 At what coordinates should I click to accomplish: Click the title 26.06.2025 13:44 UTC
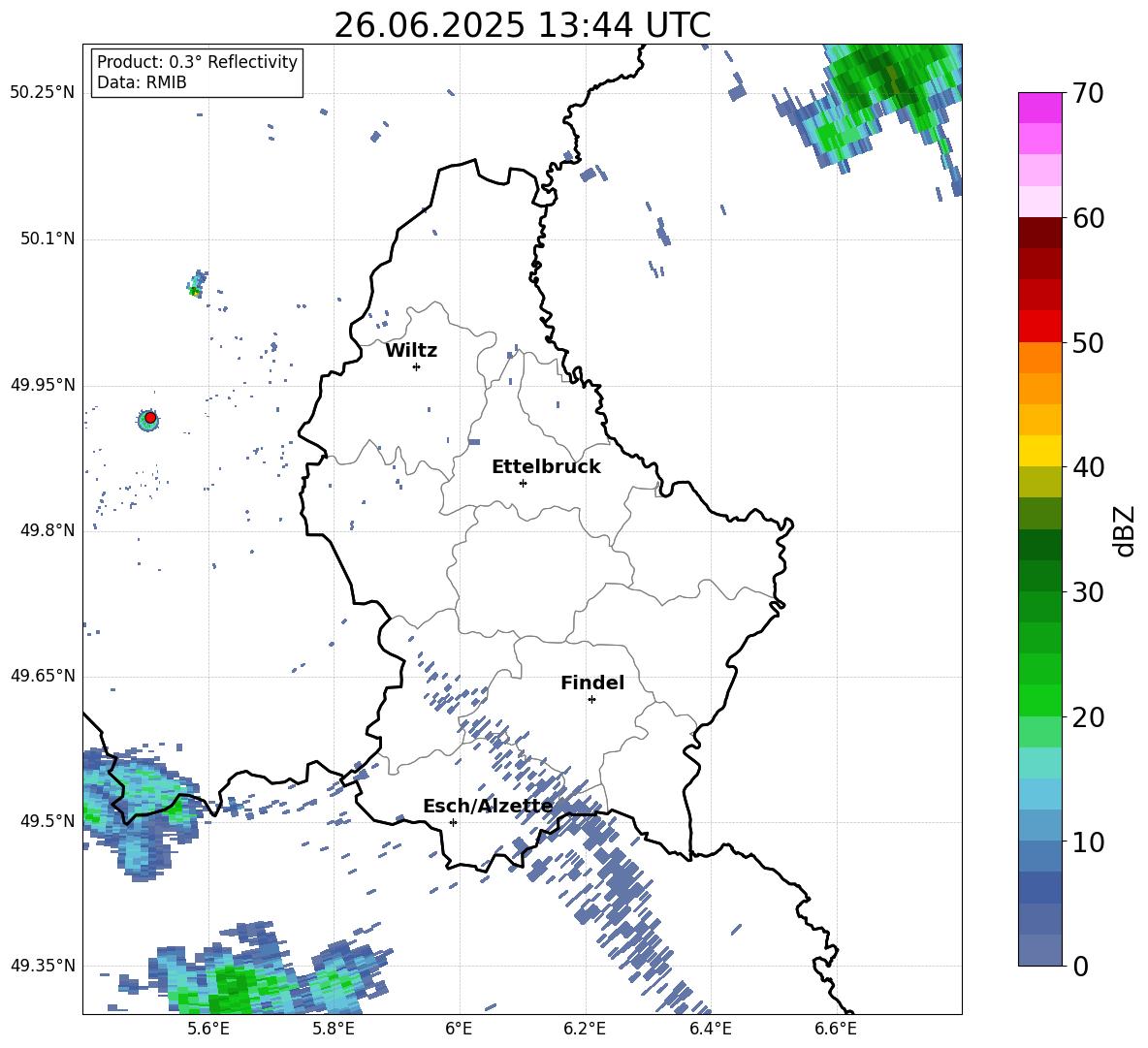point(522,25)
